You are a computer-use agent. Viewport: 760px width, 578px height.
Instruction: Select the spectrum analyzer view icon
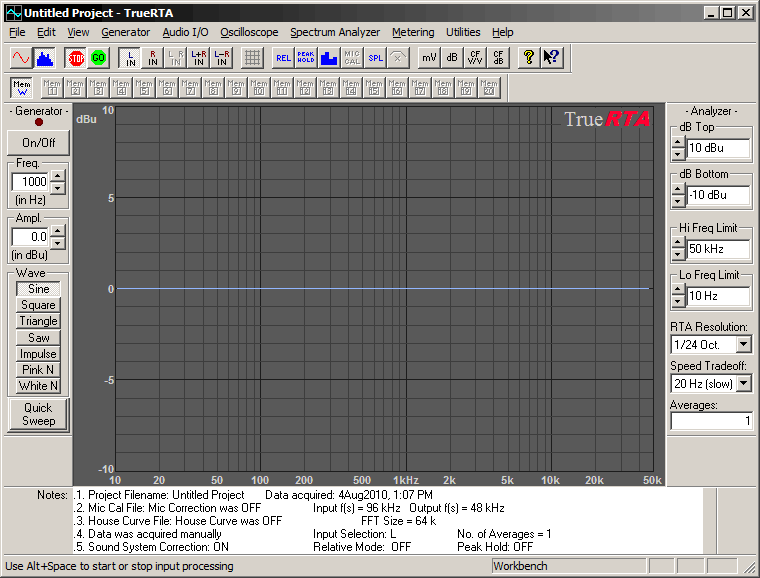point(45,58)
